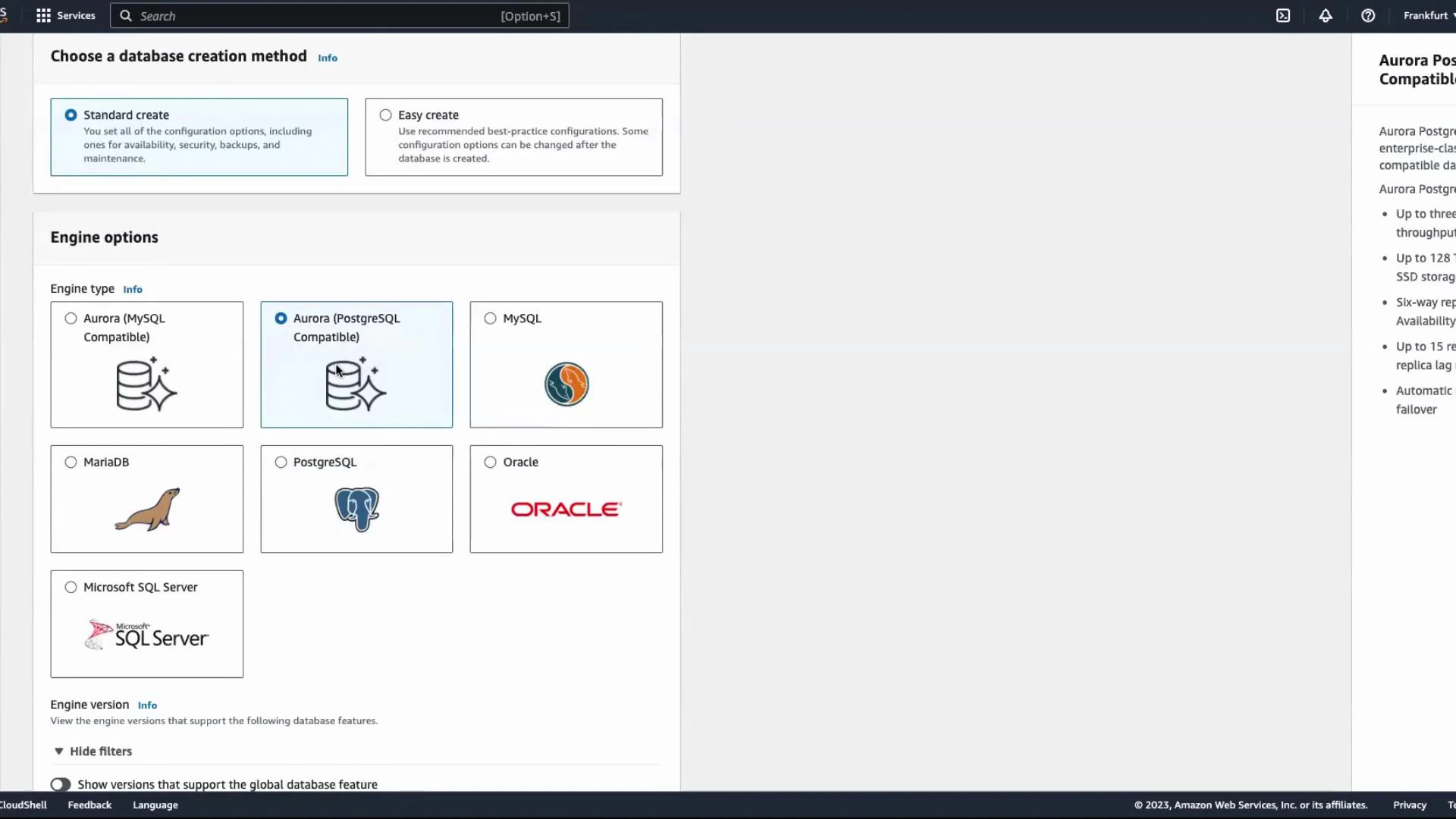Enable Show versions that support global database
The width and height of the screenshot is (1456, 819).
(61, 784)
